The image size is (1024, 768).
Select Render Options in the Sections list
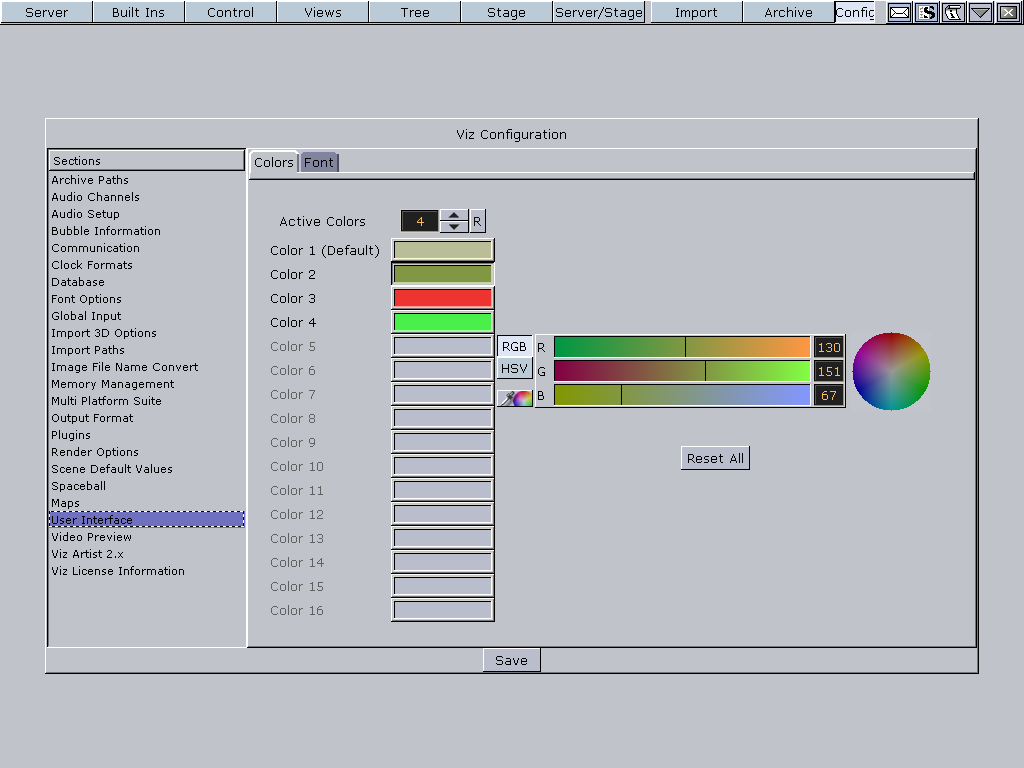click(x=95, y=452)
